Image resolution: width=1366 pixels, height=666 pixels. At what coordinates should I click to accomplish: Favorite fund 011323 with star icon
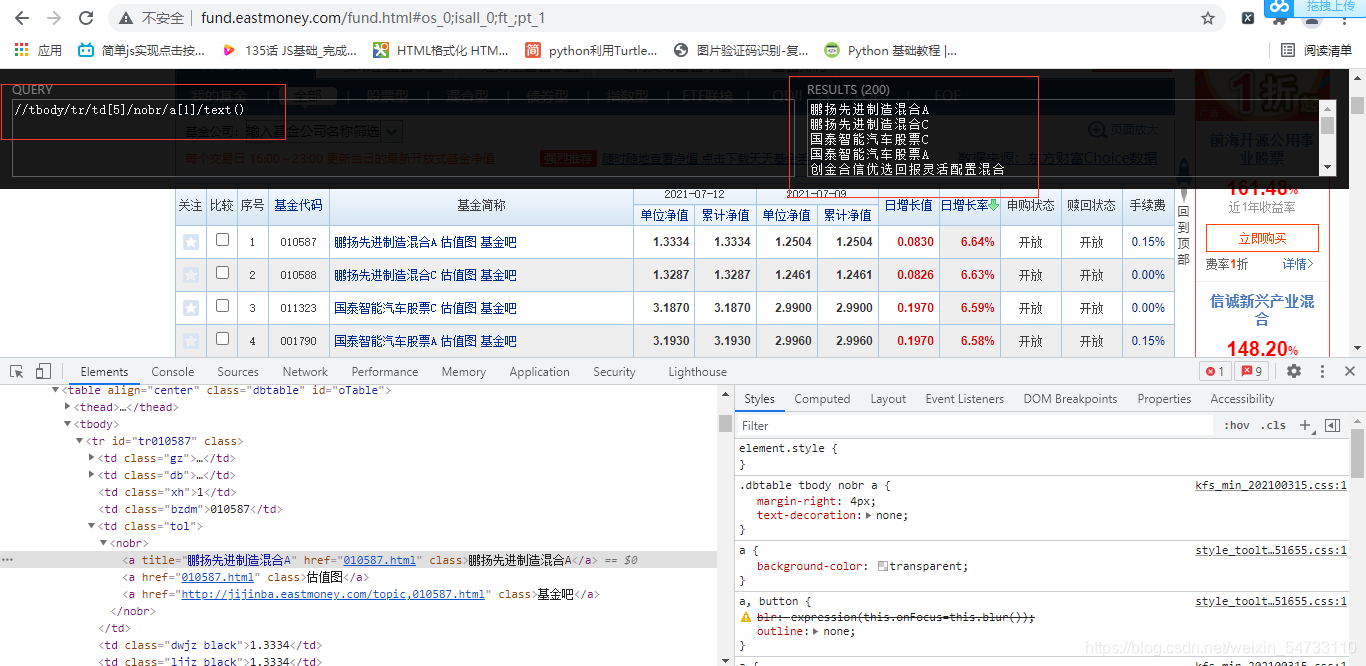pos(191,308)
